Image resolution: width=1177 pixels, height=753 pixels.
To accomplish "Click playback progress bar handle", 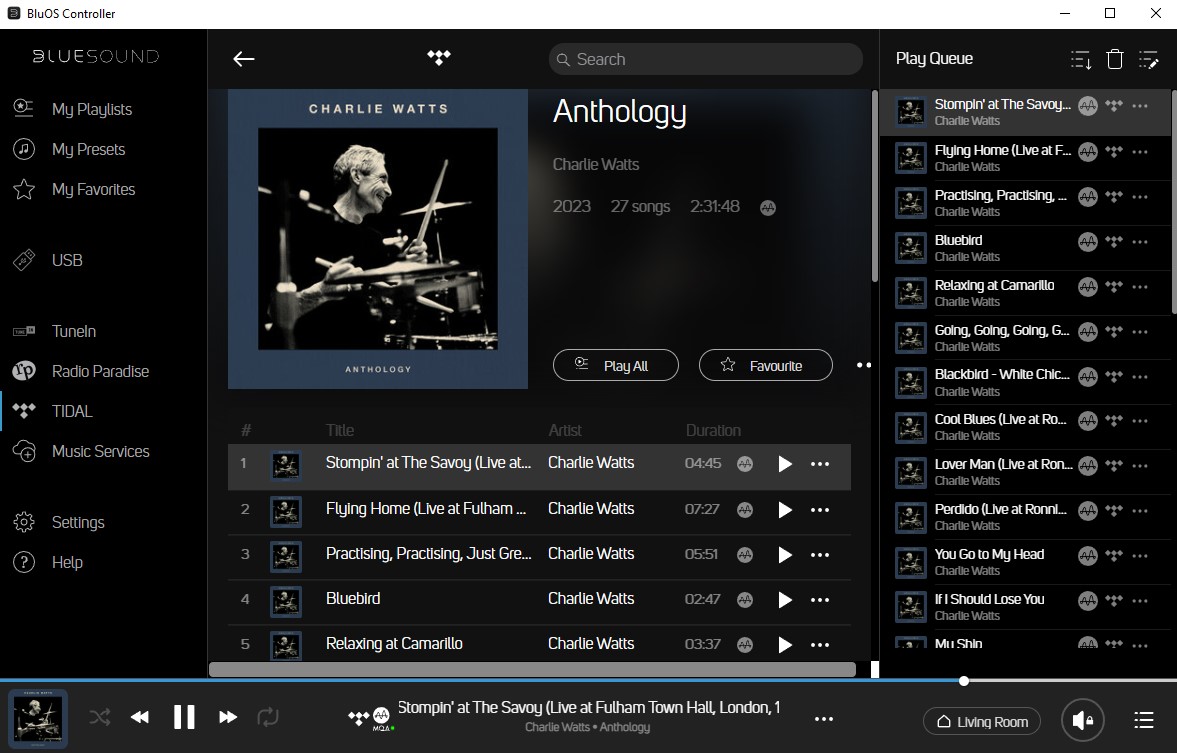I will [964, 681].
